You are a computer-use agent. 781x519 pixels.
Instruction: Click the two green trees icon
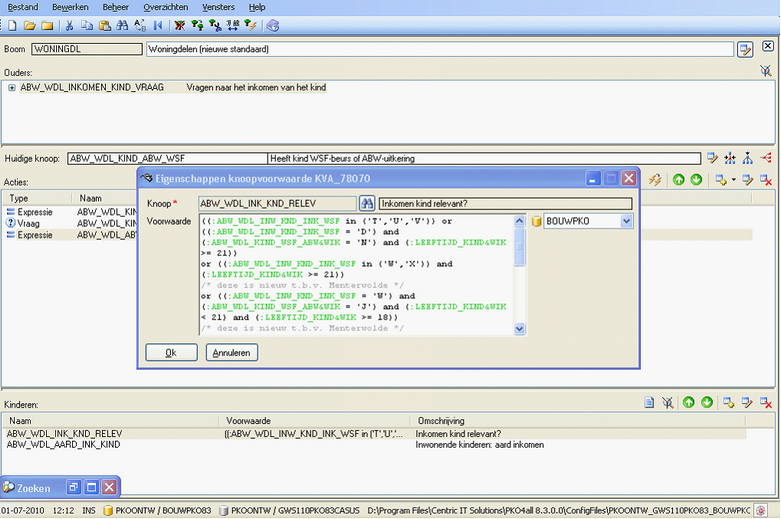pyautogui.click(x=197, y=25)
